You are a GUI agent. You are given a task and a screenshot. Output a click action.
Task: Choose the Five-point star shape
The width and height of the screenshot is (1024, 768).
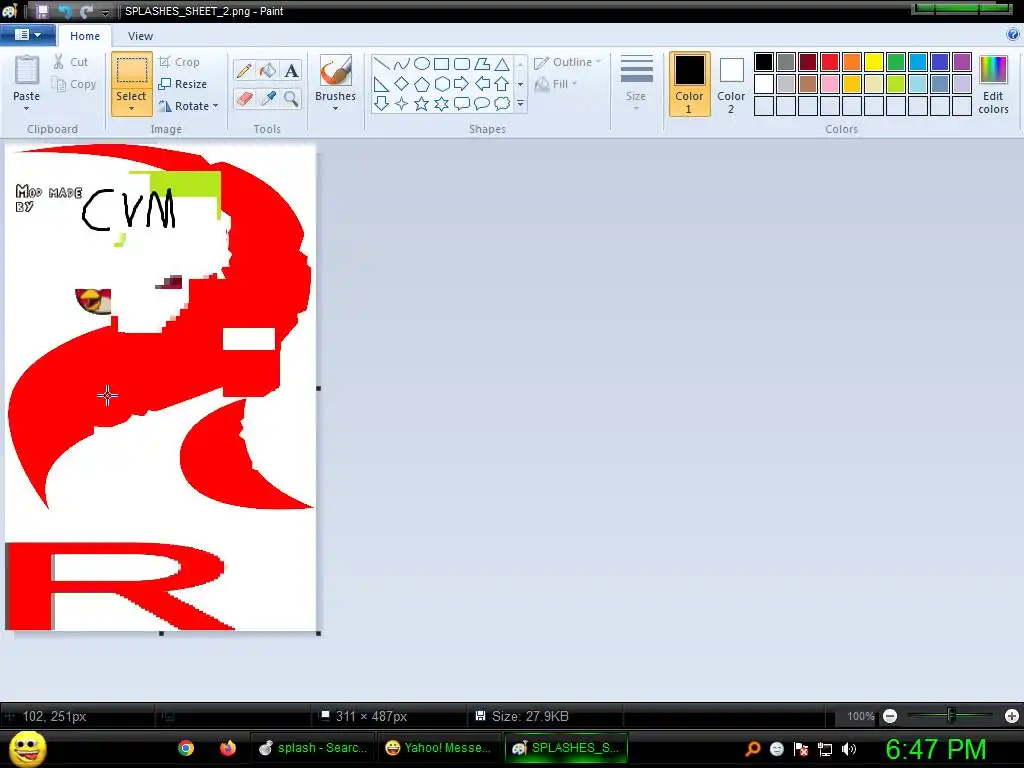pyautogui.click(x=422, y=103)
